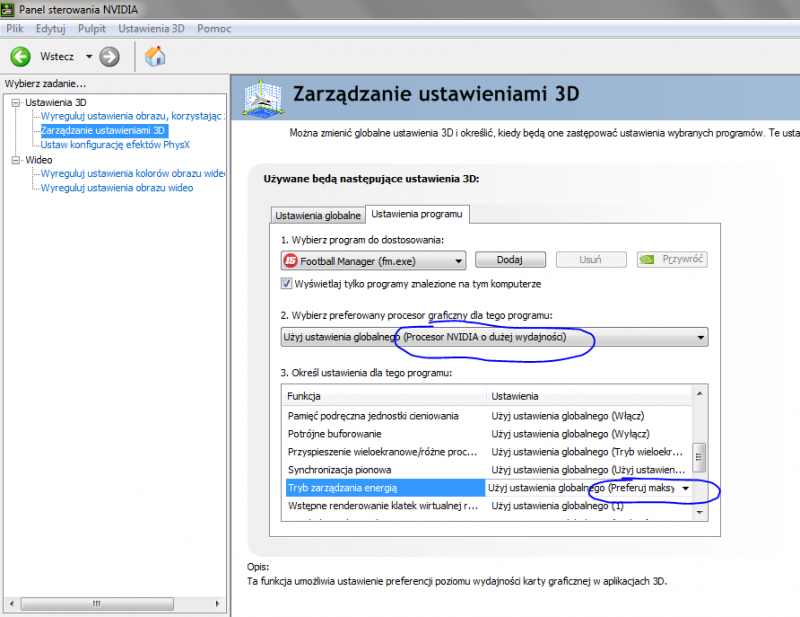Open 'Ustaw konfigurację efektów PhysX' item

[x=115, y=145]
